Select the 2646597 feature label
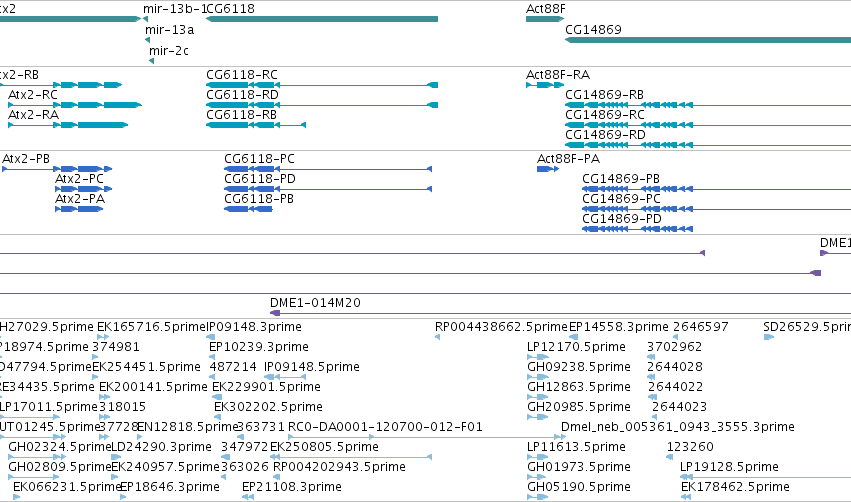This screenshot has width=851, height=502. pyautogui.click(x=701, y=327)
